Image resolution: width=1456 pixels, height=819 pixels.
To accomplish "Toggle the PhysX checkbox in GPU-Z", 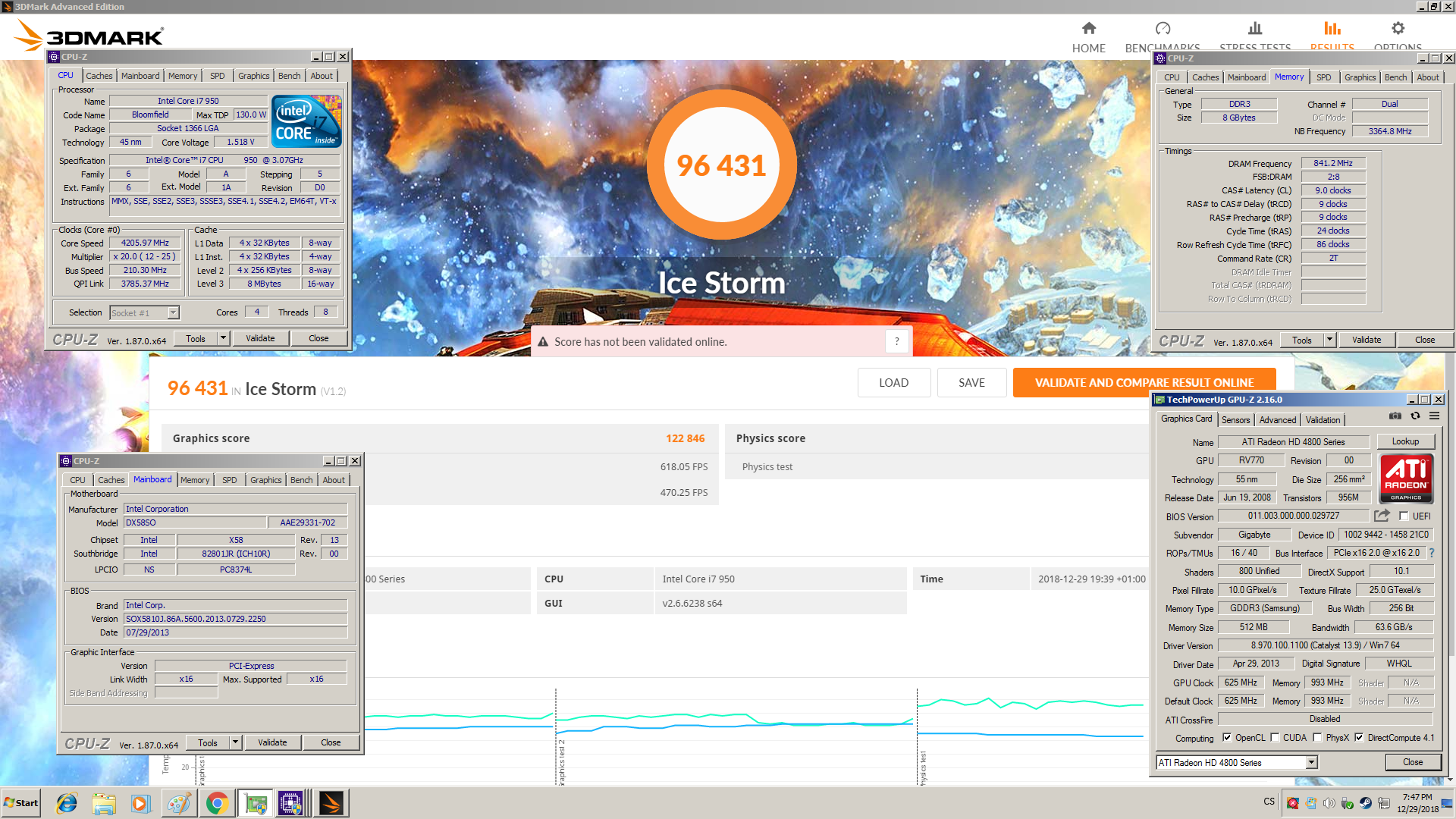I will coord(1317,738).
